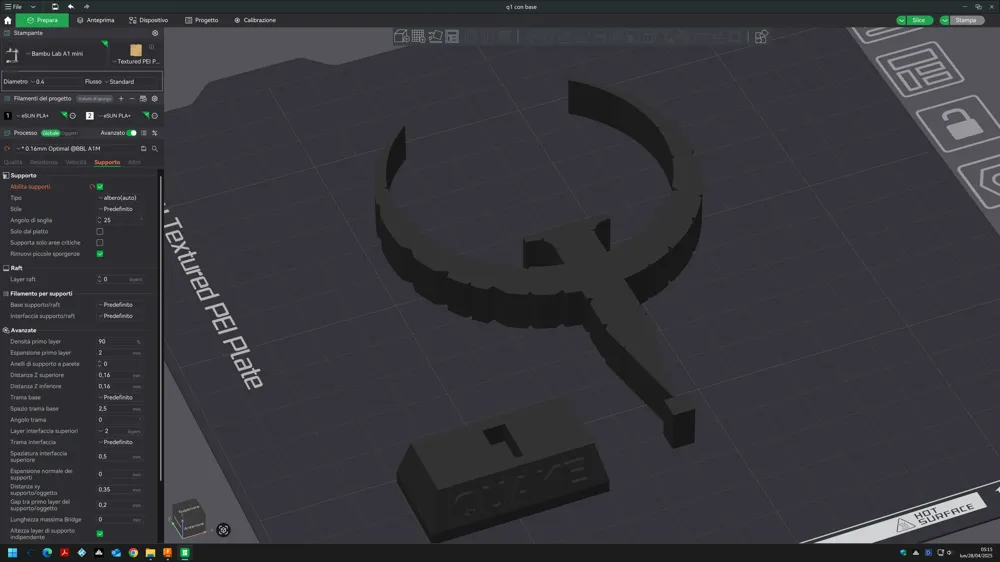Add a filament with the plus icon
Viewport: 1000px width, 562px height.
click(x=121, y=99)
